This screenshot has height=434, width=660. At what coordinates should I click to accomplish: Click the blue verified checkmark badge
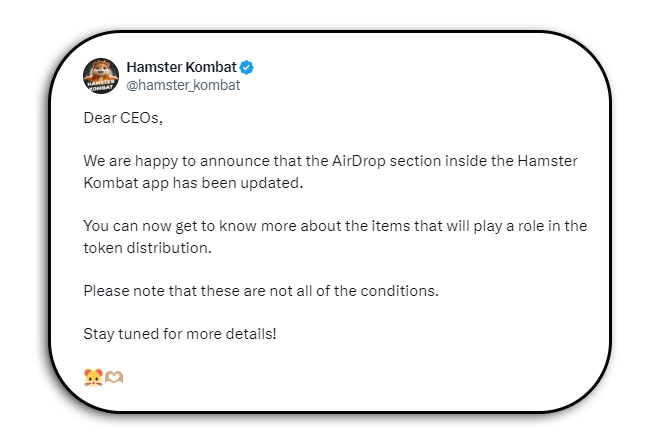tap(247, 67)
